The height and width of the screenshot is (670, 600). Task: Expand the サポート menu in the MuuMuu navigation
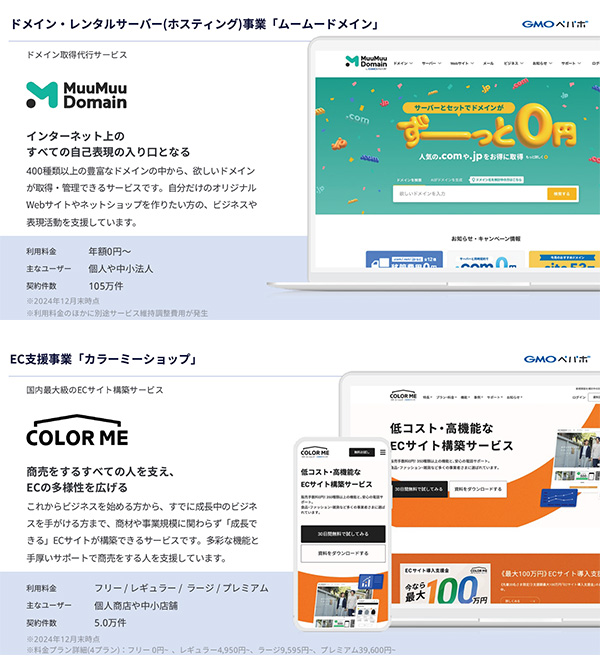(571, 63)
